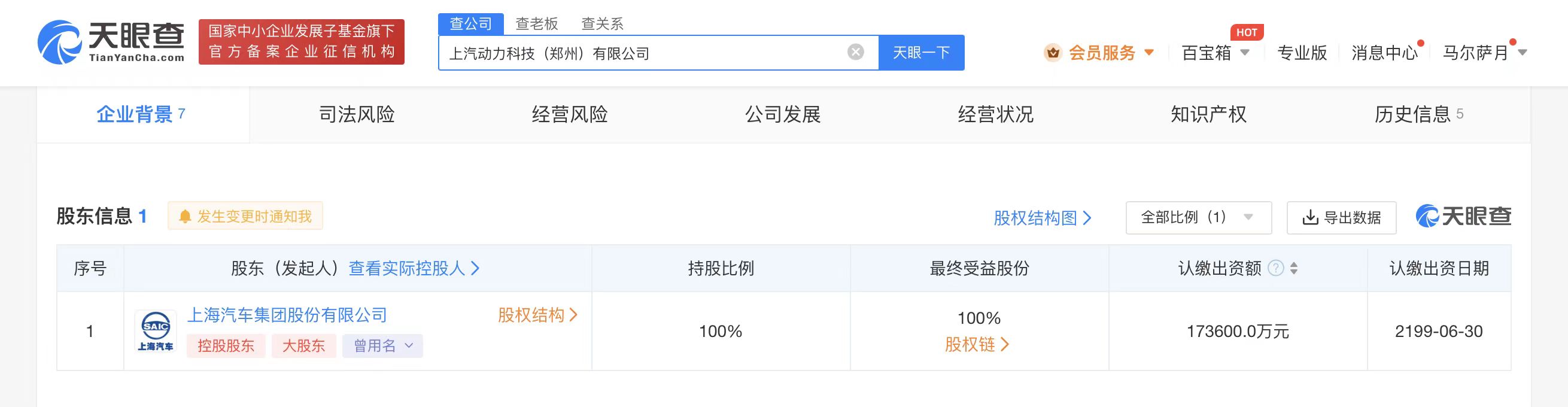1568x407 pixels.
Task: Open the 司法风险 tab
Action: tap(357, 114)
